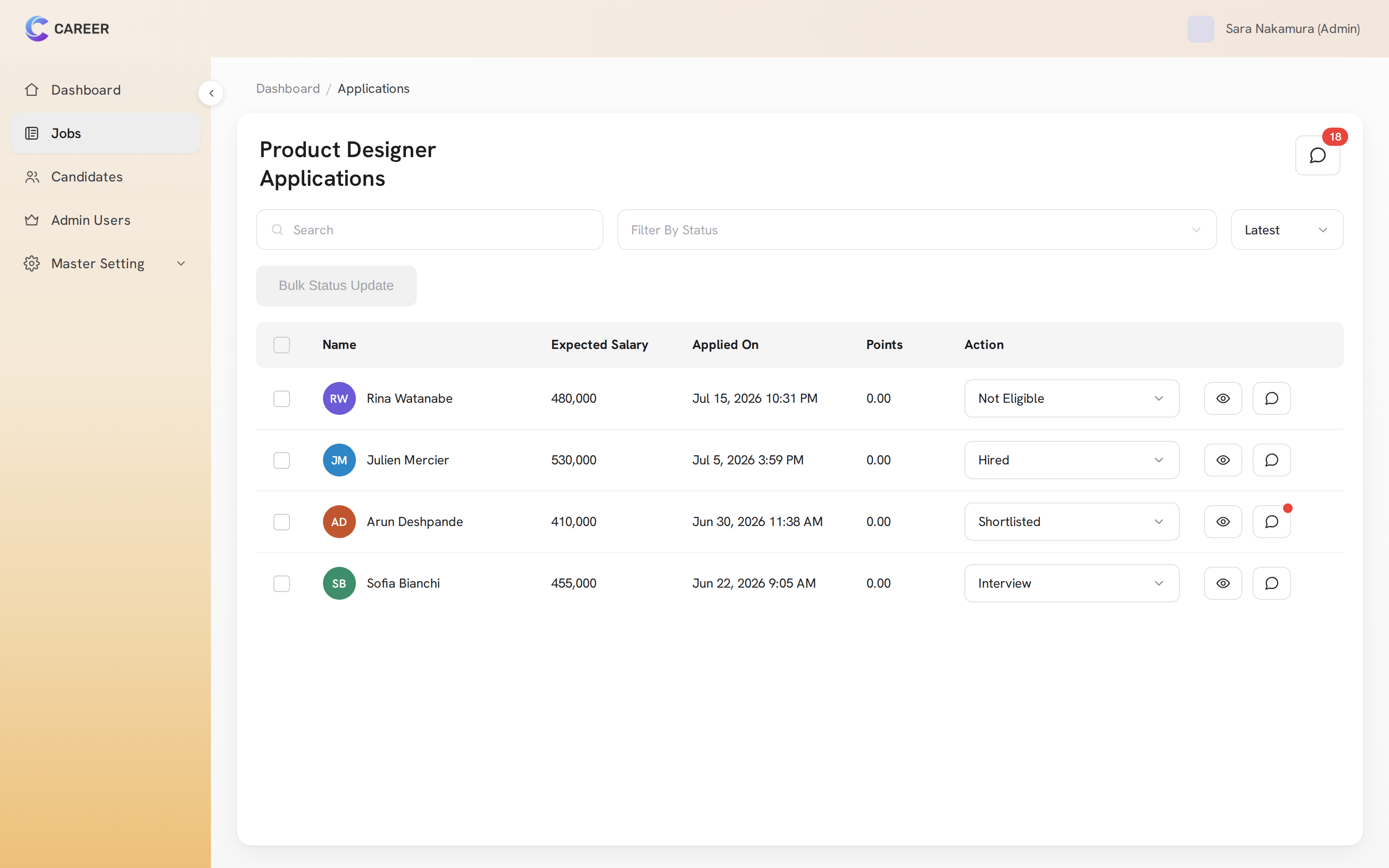Open Jobs in the sidebar
The height and width of the screenshot is (868, 1389).
click(105, 133)
